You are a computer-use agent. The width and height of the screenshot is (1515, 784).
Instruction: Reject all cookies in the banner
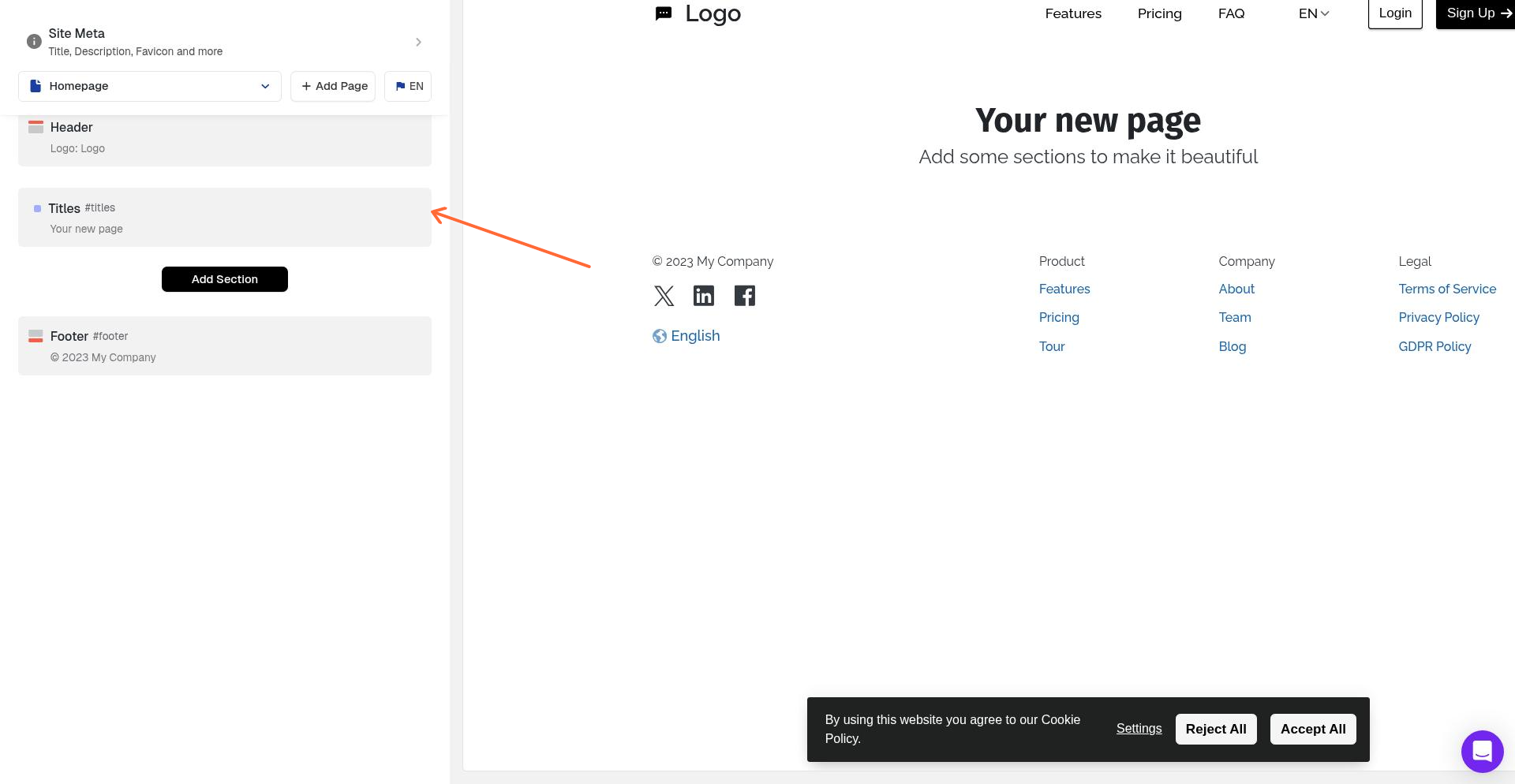pos(1216,729)
